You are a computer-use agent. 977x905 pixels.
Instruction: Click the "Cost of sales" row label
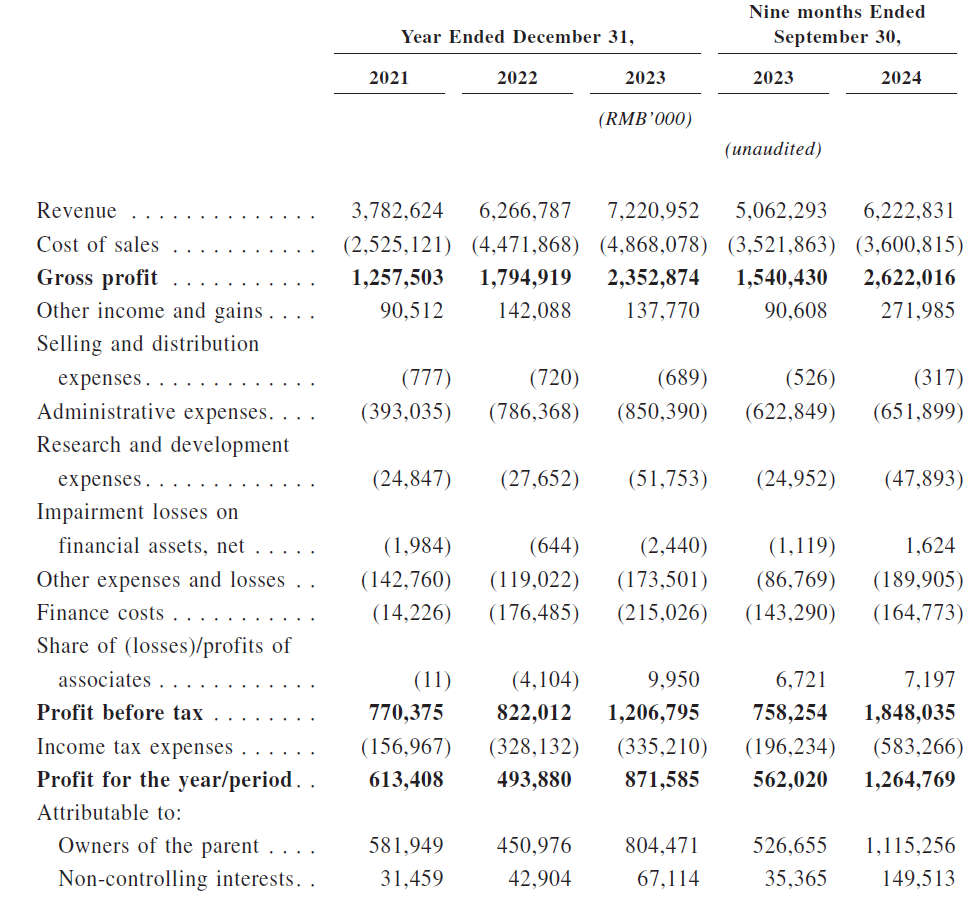coord(98,245)
